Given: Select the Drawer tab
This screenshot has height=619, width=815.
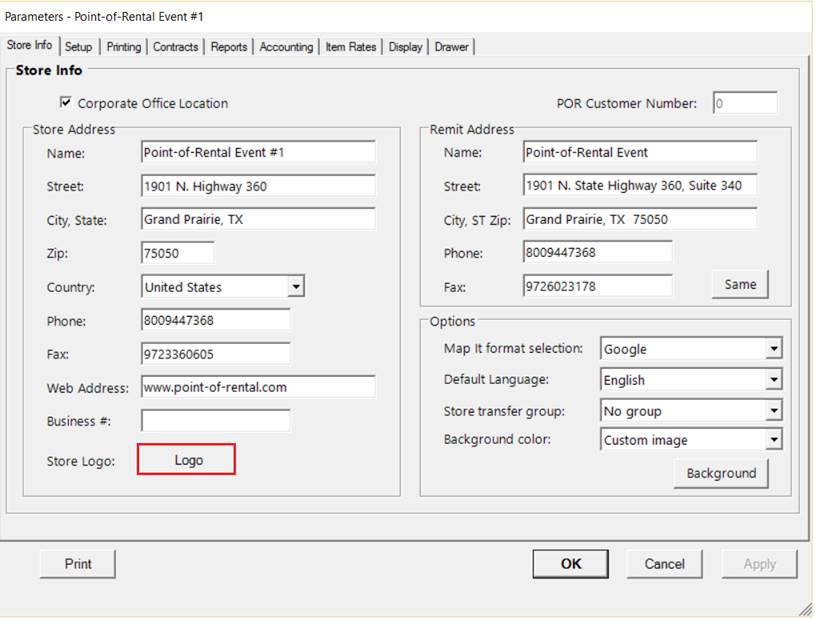Looking at the screenshot, I should click(x=452, y=47).
